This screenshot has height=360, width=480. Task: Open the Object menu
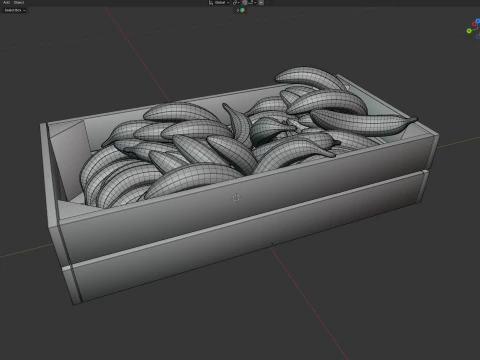click(19, 2)
